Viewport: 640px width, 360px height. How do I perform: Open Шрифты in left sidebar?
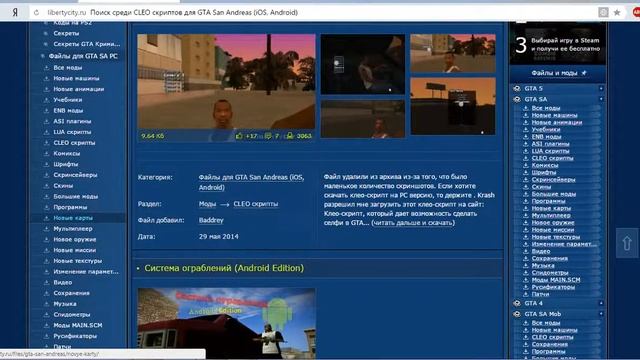click(x=66, y=164)
